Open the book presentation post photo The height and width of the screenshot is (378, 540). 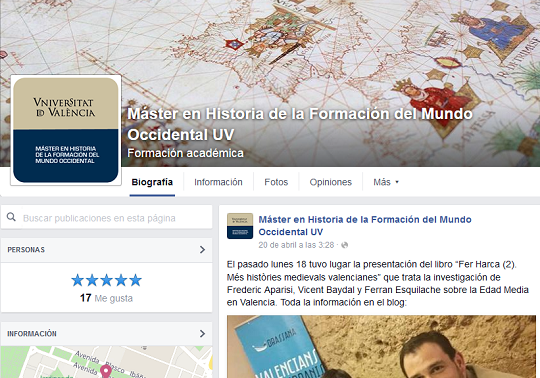(381, 347)
